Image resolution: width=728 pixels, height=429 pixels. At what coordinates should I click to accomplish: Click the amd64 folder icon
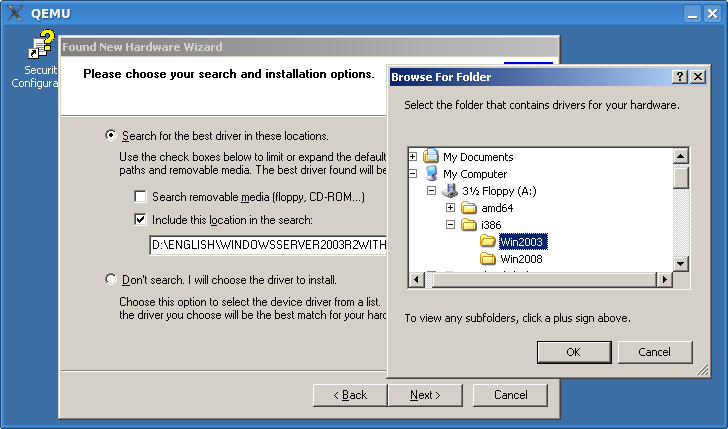click(469, 208)
